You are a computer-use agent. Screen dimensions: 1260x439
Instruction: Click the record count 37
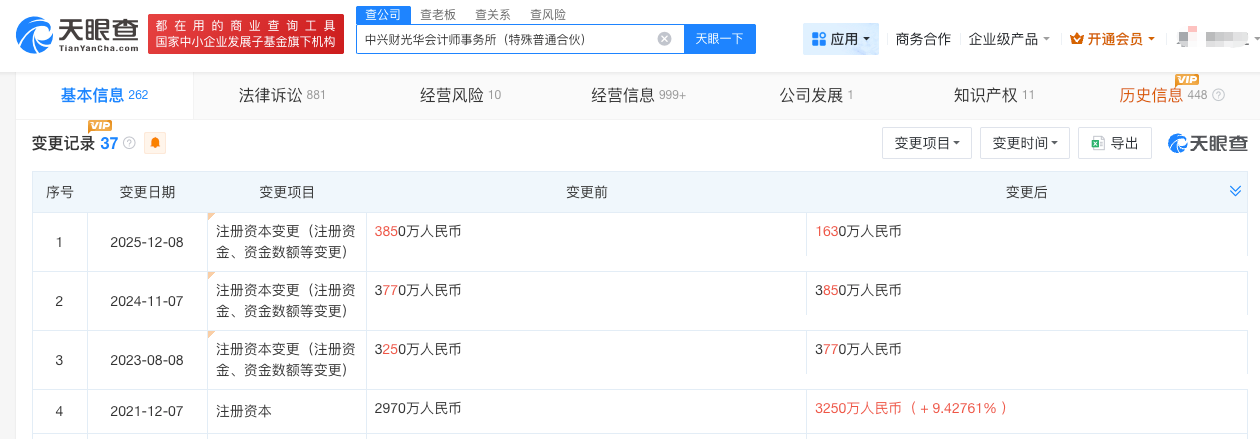click(x=109, y=143)
